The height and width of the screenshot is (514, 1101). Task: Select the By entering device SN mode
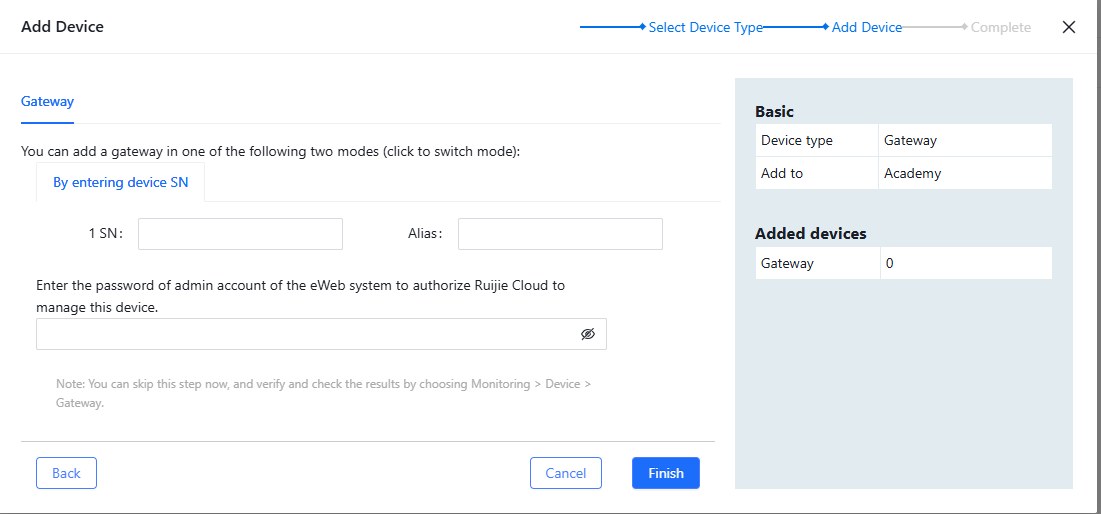121,183
